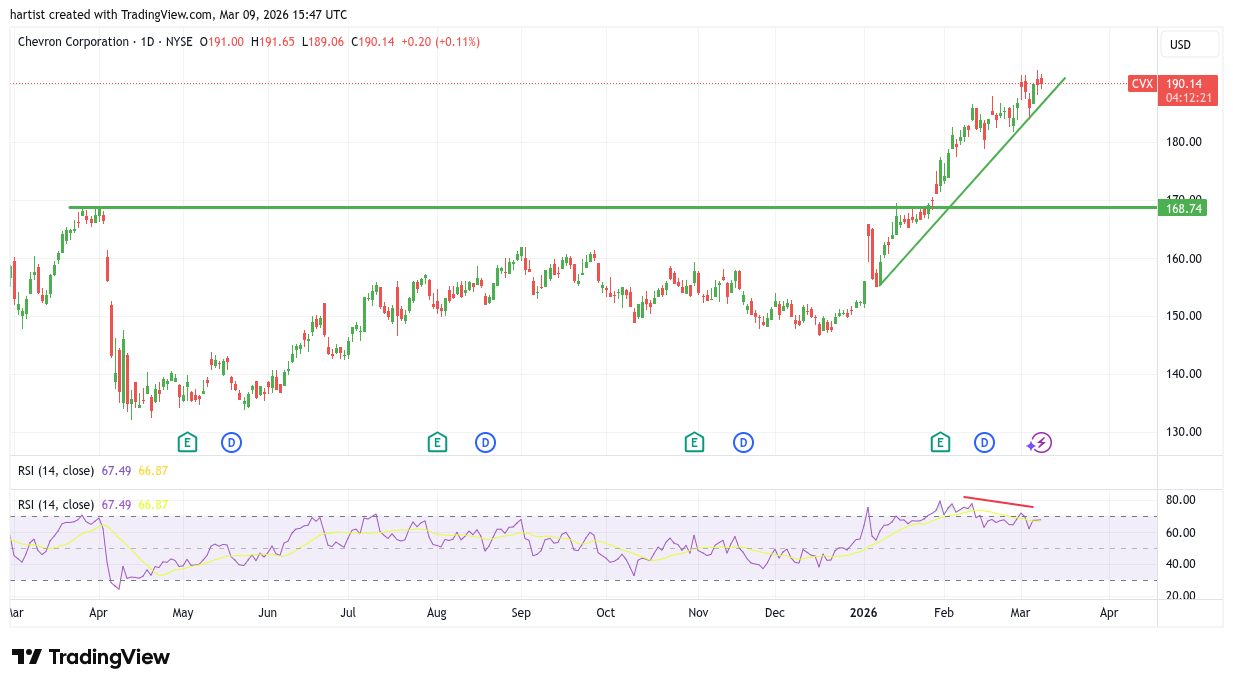Viewport: 1233px width, 687px height.
Task: Select the red 190.14 current price label
Action: click(x=1189, y=84)
